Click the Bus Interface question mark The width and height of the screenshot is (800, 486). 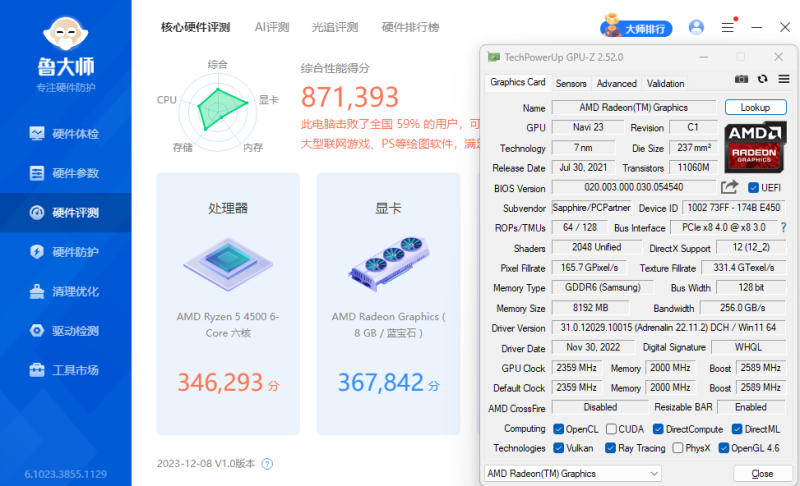(x=783, y=227)
